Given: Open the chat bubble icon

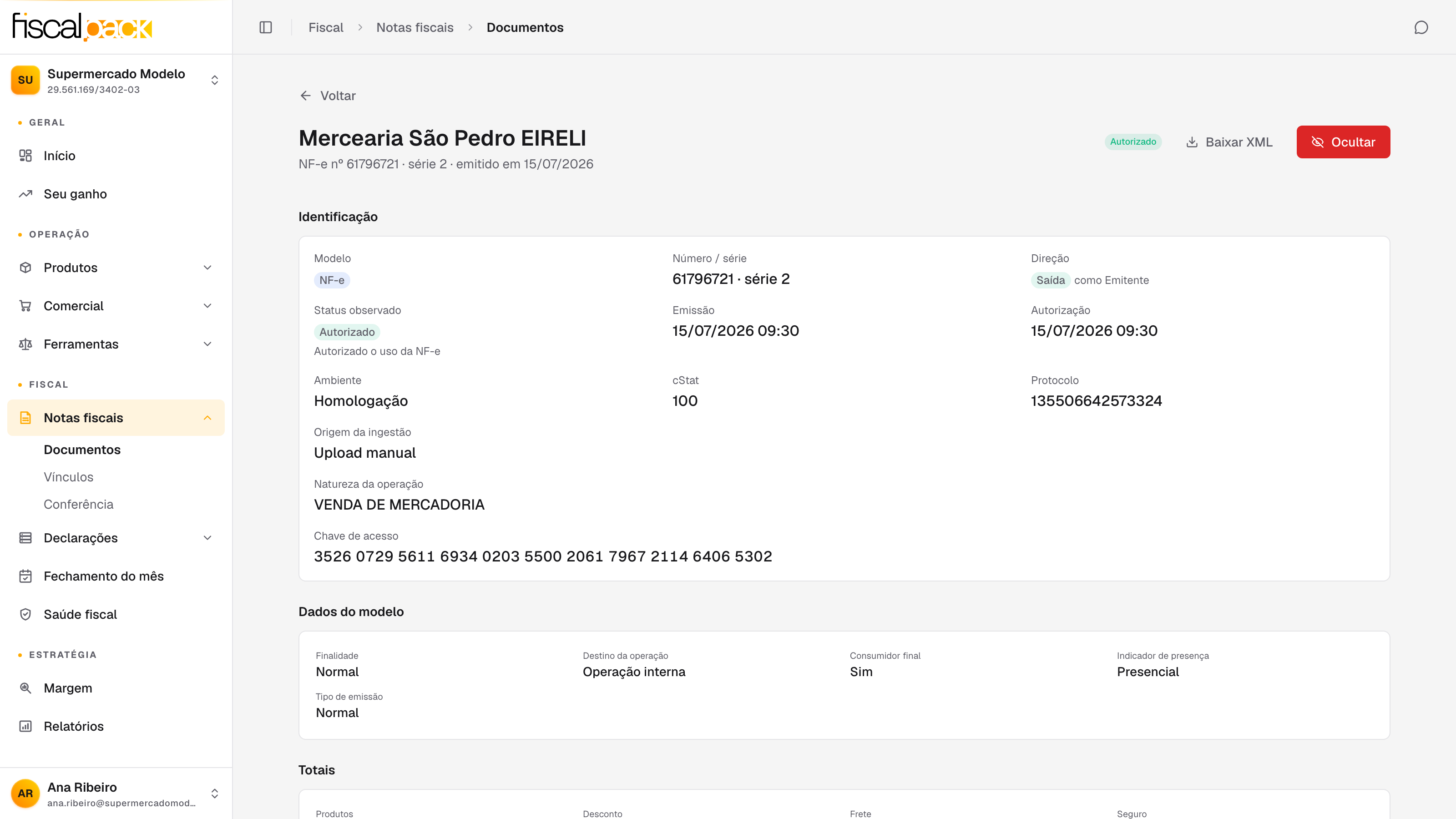Looking at the screenshot, I should pos(1421,27).
